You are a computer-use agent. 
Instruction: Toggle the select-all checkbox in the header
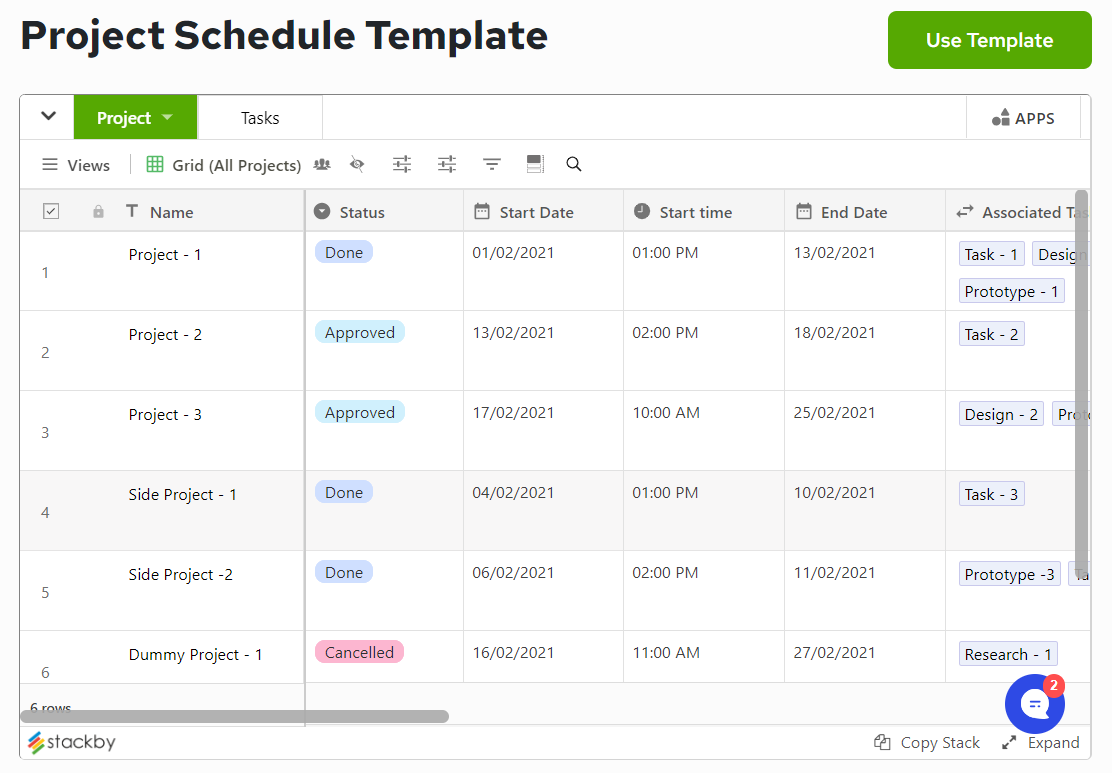point(51,211)
